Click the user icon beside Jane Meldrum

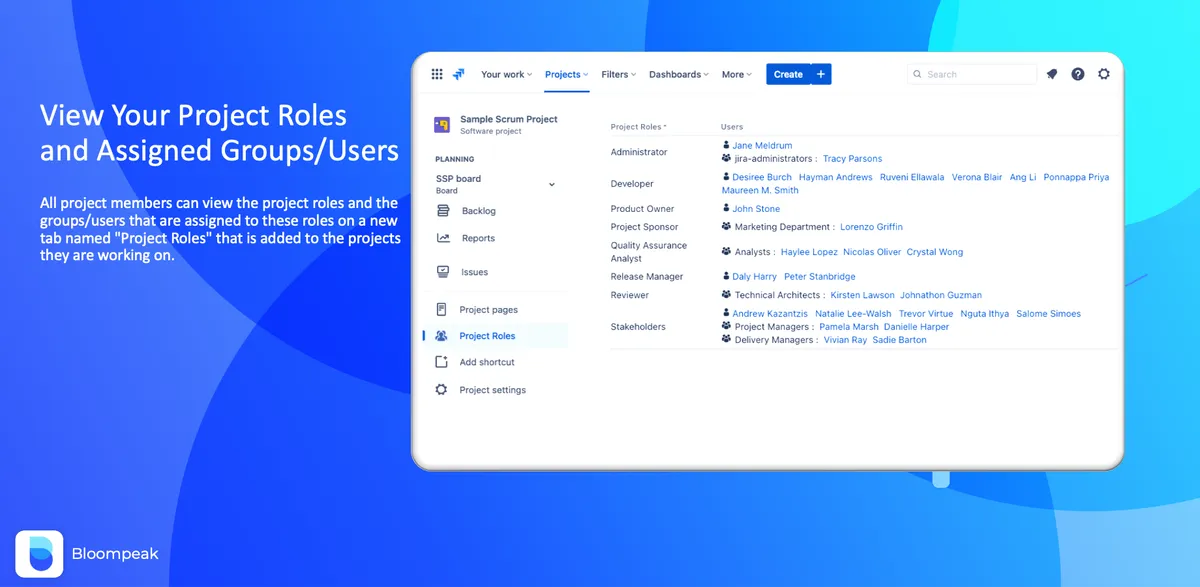pyautogui.click(x=725, y=146)
